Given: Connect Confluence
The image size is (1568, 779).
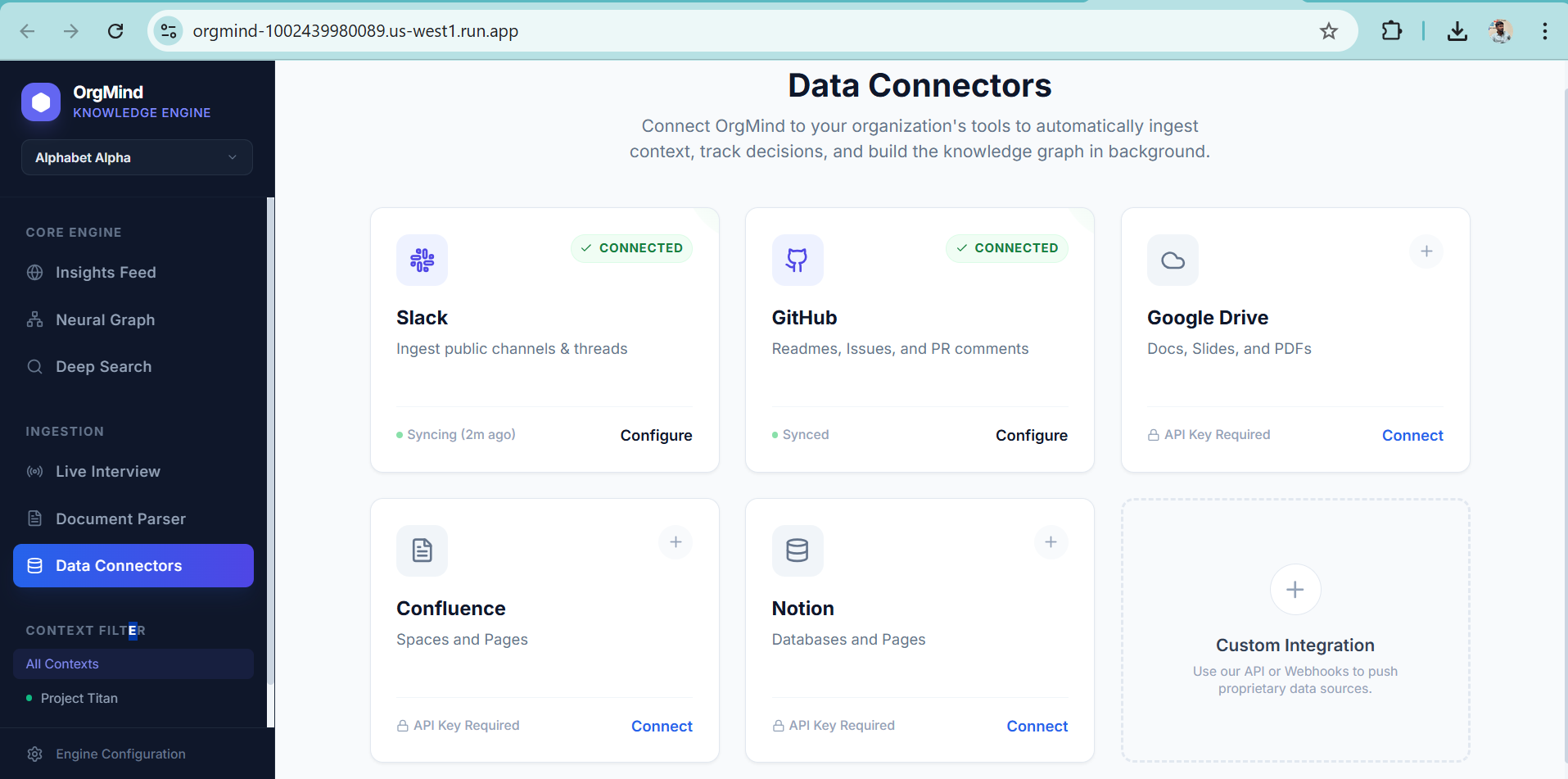Looking at the screenshot, I should [x=662, y=727].
